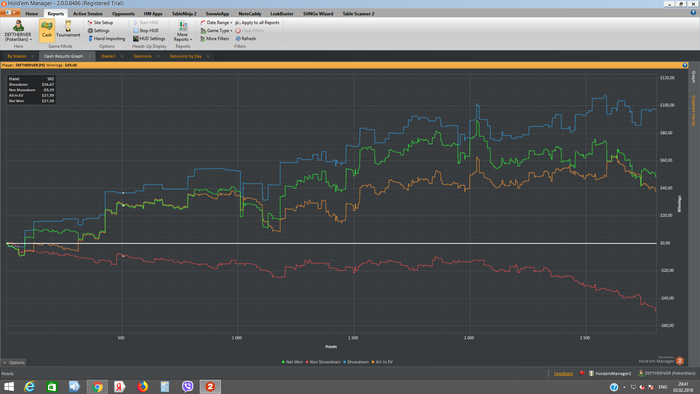Open the LeakBuster ribbon tab
The width and height of the screenshot is (700, 394).
(x=282, y=13)
